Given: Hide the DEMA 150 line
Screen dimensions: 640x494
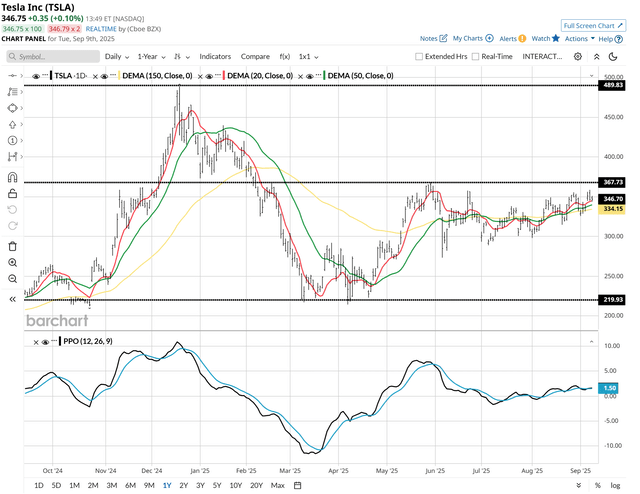Looking at the screenshot, I should coord(104,76).
